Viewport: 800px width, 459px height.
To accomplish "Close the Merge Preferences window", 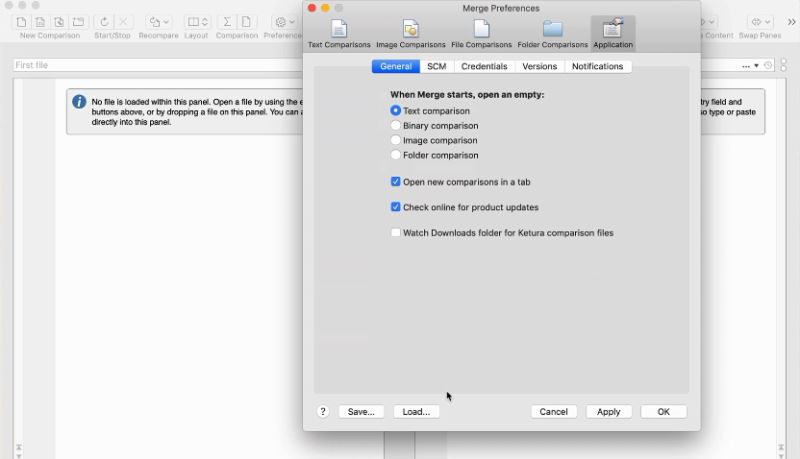I will pos(312,8).
